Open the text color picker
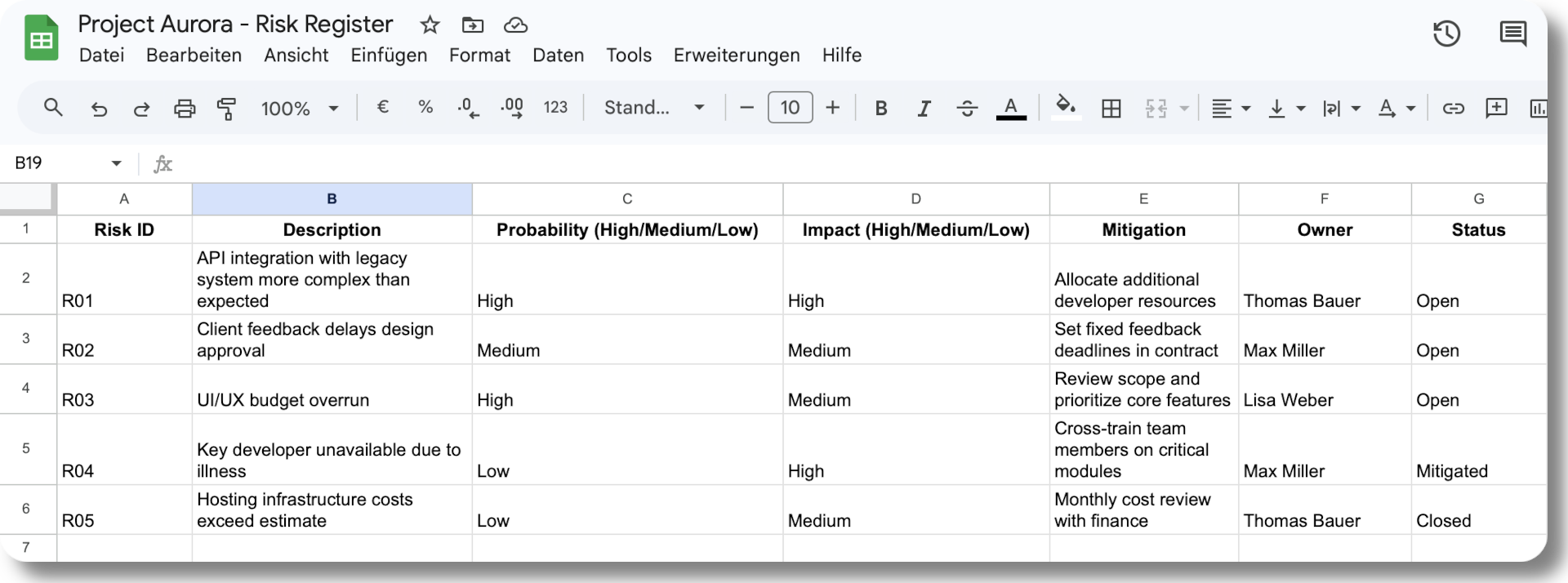Screen dimensions: 1568x583 pos(1011,108)
